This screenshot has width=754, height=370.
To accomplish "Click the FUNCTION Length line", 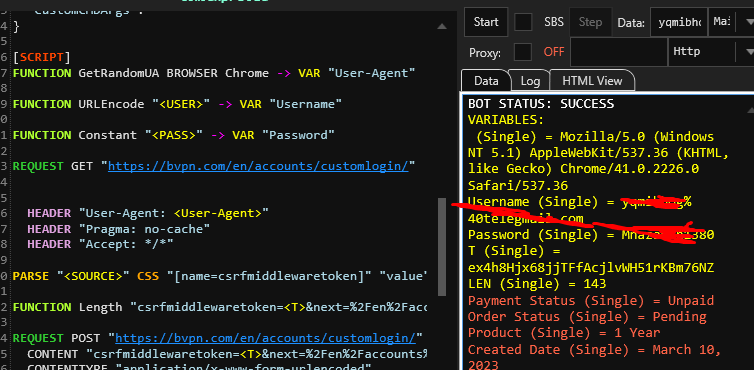I will 220,307.
